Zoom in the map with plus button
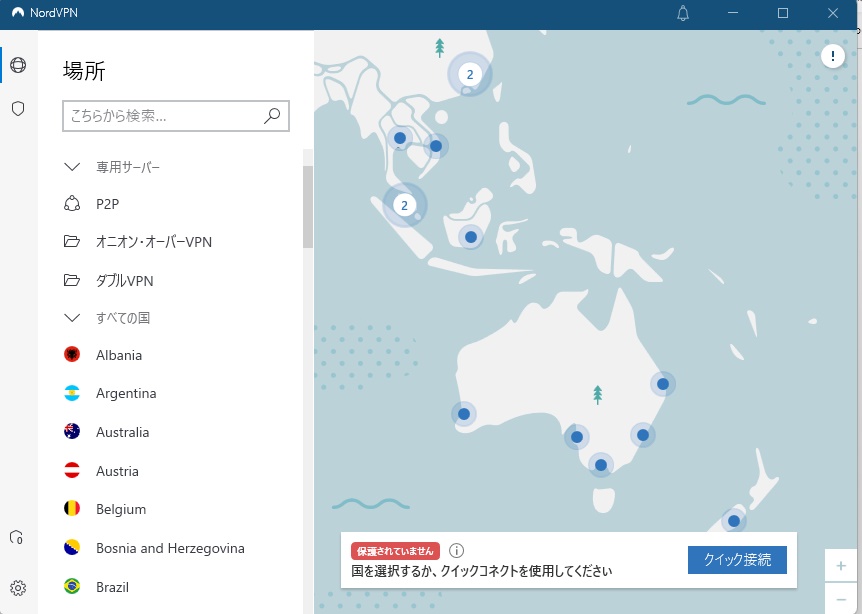862x614 pixels. point(841,566)
